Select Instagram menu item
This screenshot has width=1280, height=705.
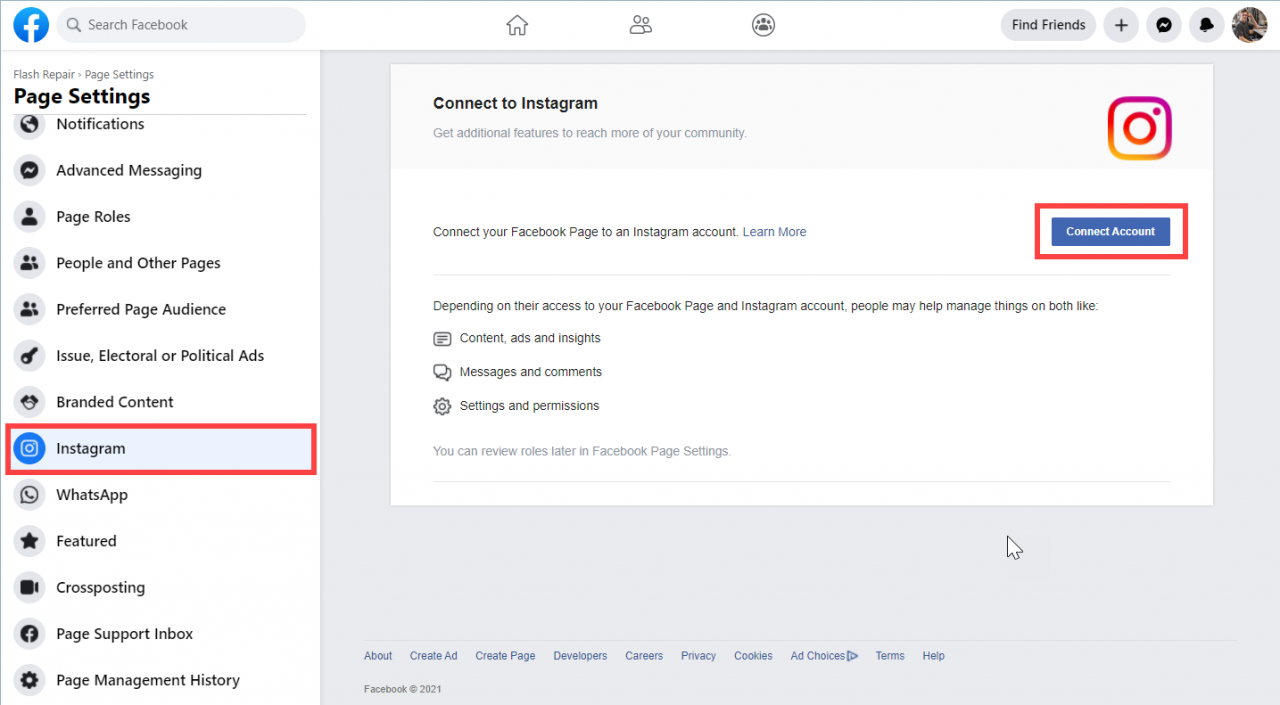coord(160,448)
